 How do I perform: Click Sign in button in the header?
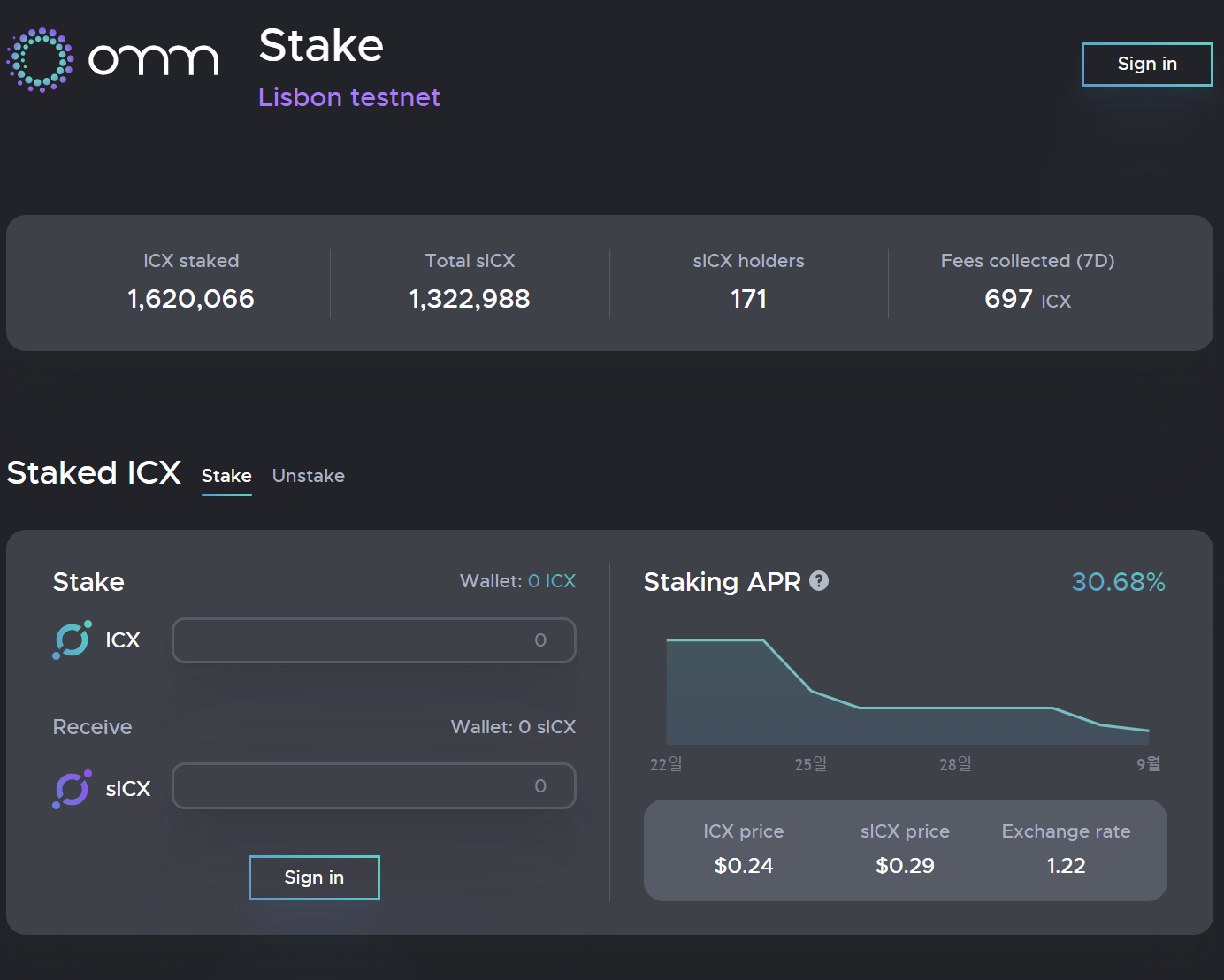(1147, 64)
